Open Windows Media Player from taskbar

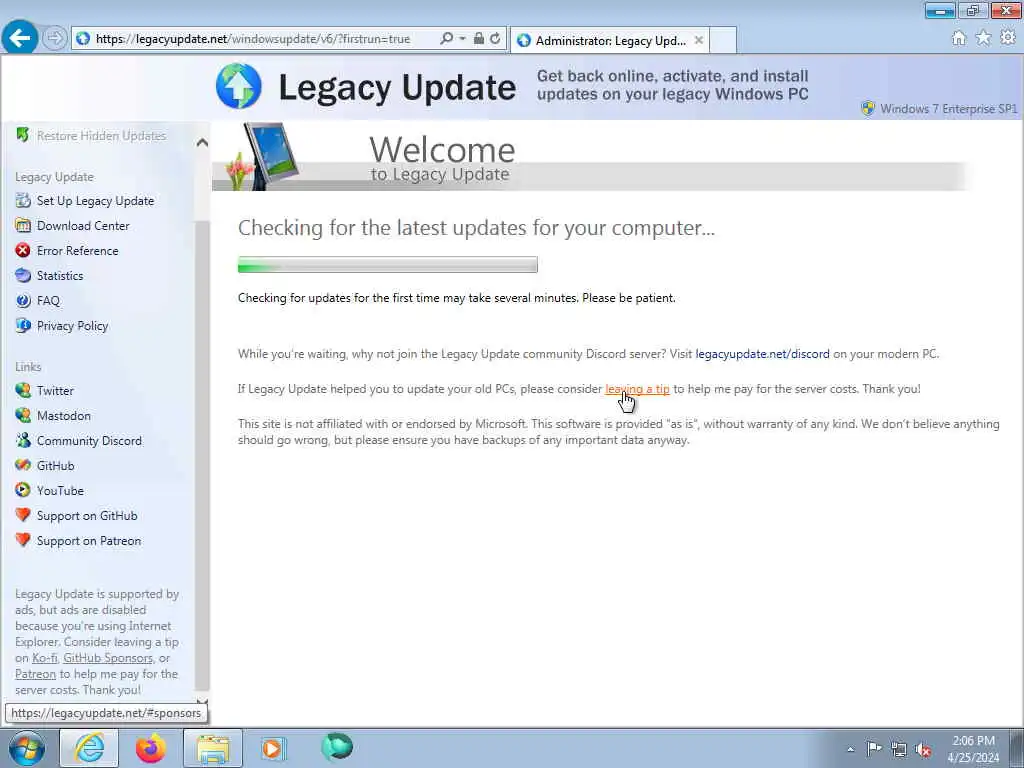[272, 748]
